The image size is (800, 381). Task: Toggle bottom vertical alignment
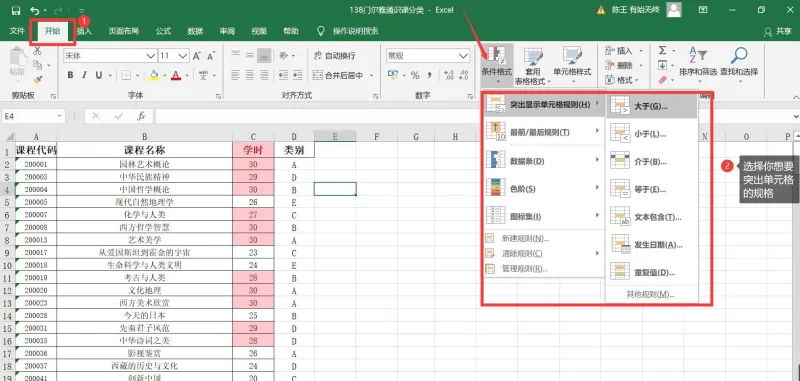pos(264,55)
